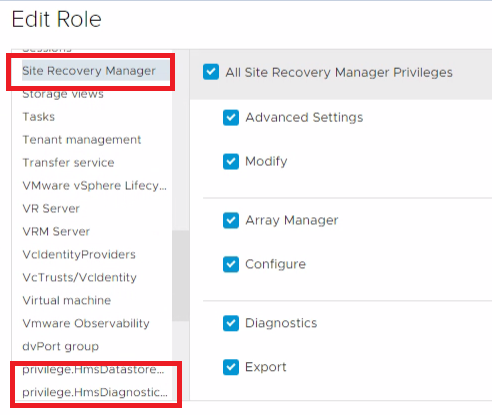Select Site Recovery Manager category
492x415 pixels.
click(89, 71)
